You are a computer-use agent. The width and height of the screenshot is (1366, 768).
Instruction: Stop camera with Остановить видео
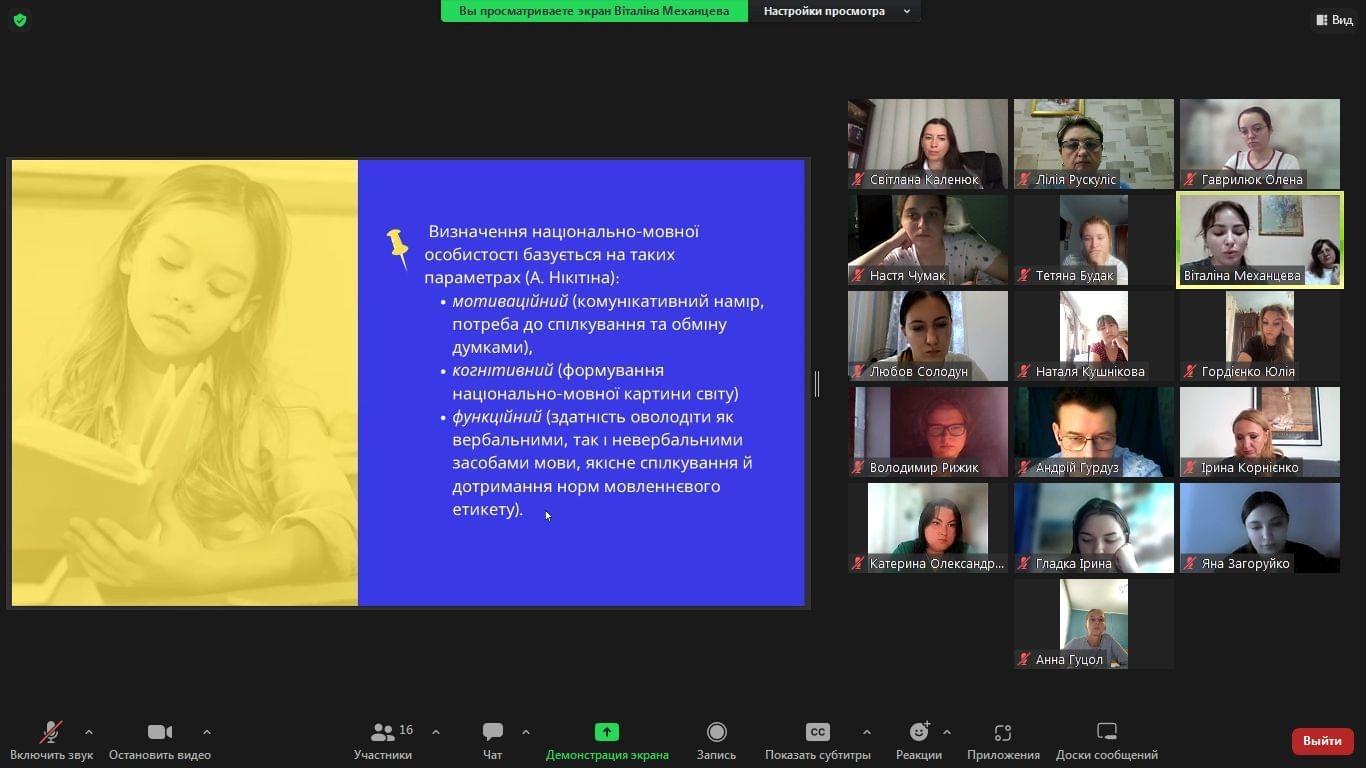[x=159, y=733]
